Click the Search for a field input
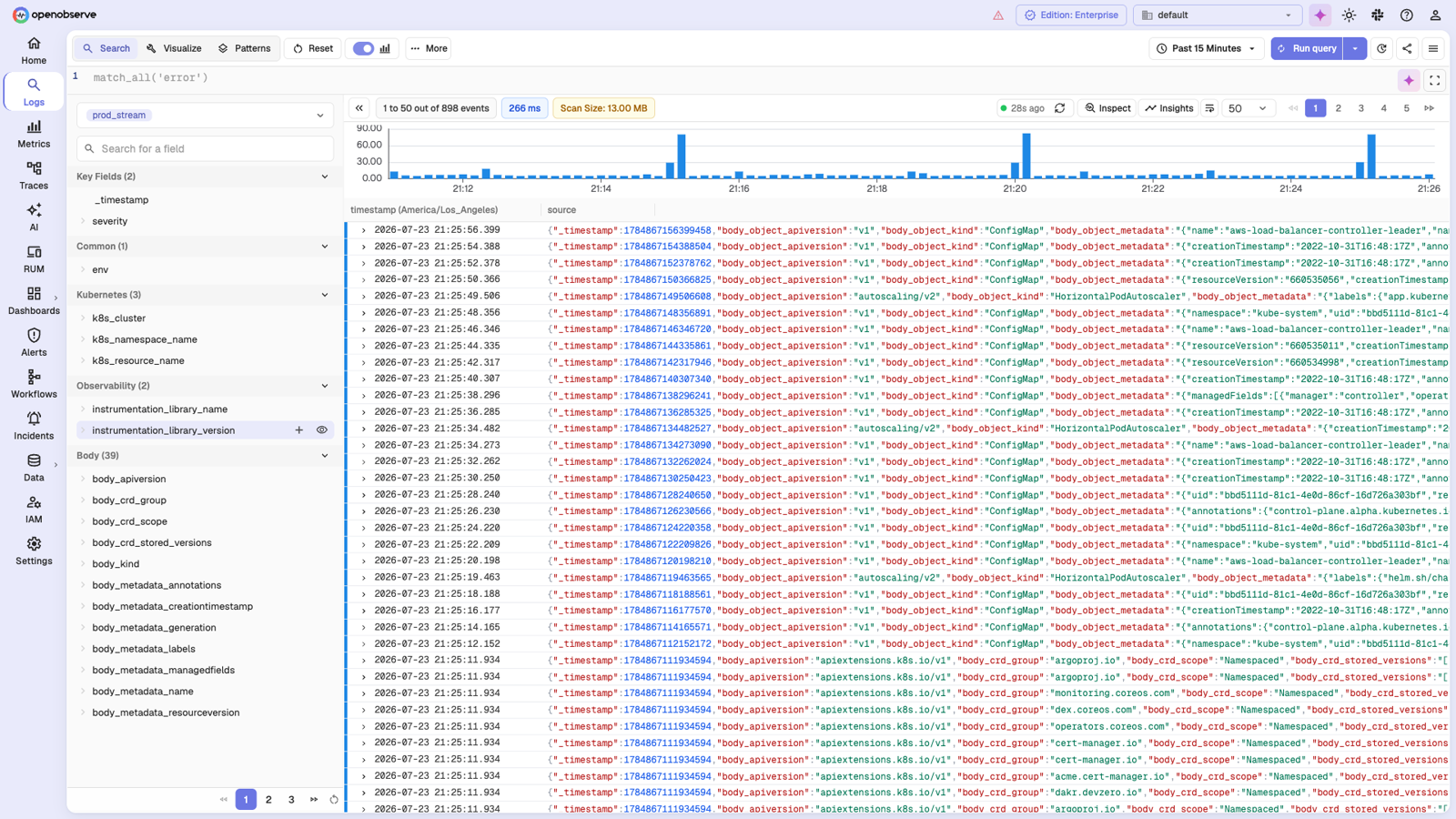 (206, 148)
